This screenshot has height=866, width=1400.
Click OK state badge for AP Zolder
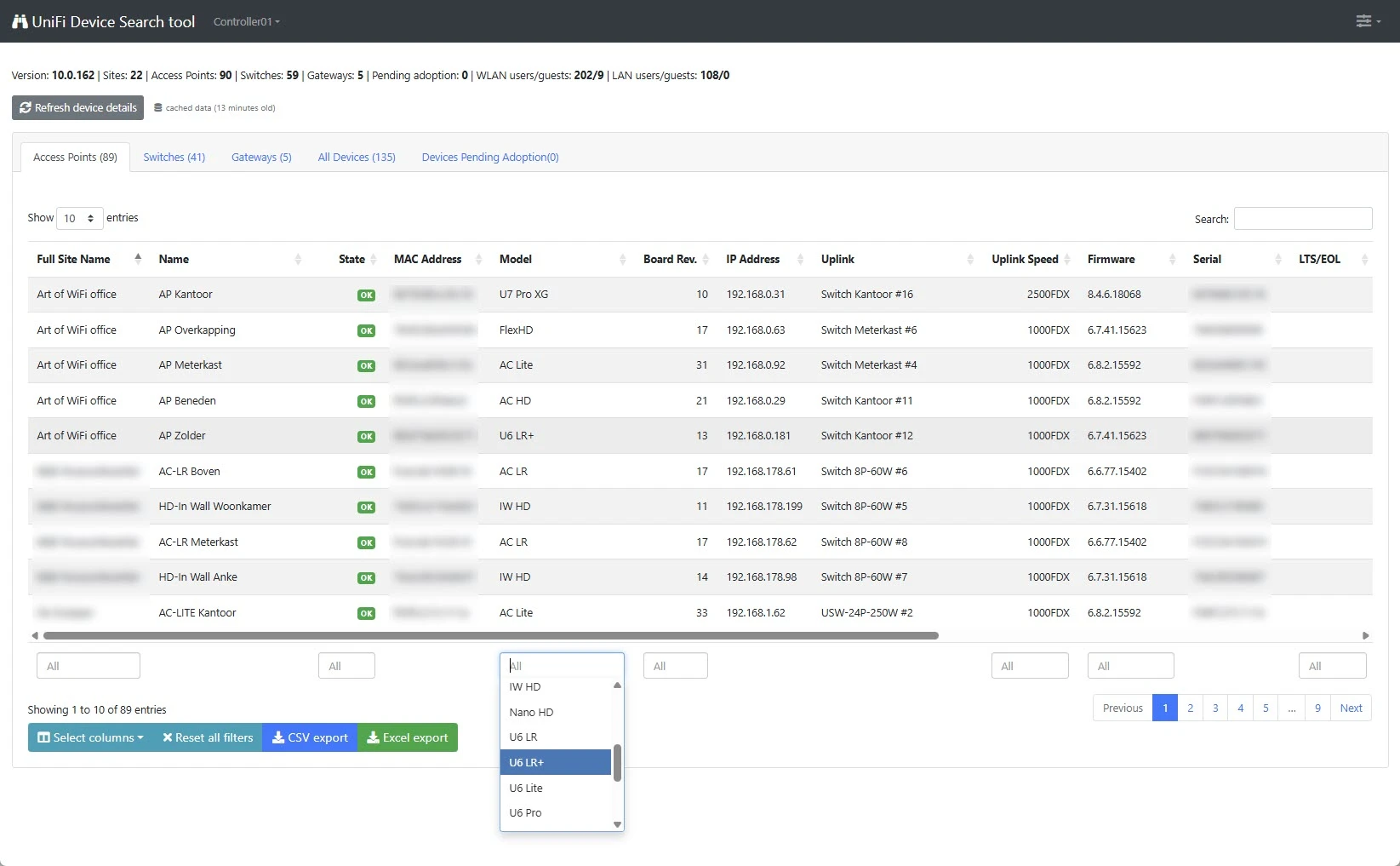click(x=366, y=436)
